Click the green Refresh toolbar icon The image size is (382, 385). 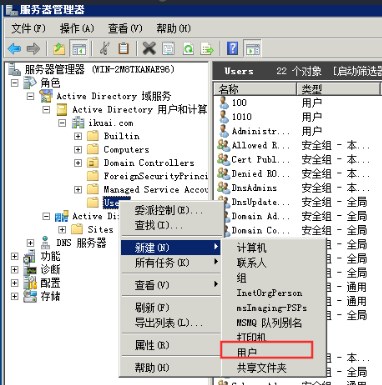[x=188, y=49]
